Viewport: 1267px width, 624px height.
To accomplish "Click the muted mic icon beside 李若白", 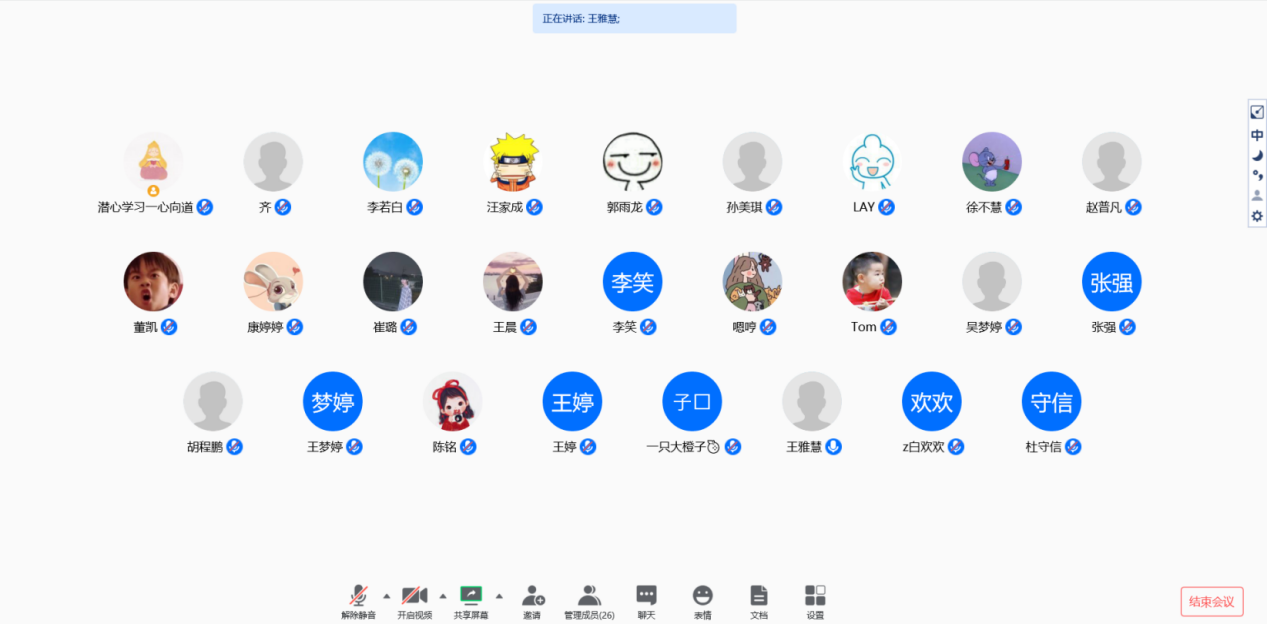I will coord(415,207).
